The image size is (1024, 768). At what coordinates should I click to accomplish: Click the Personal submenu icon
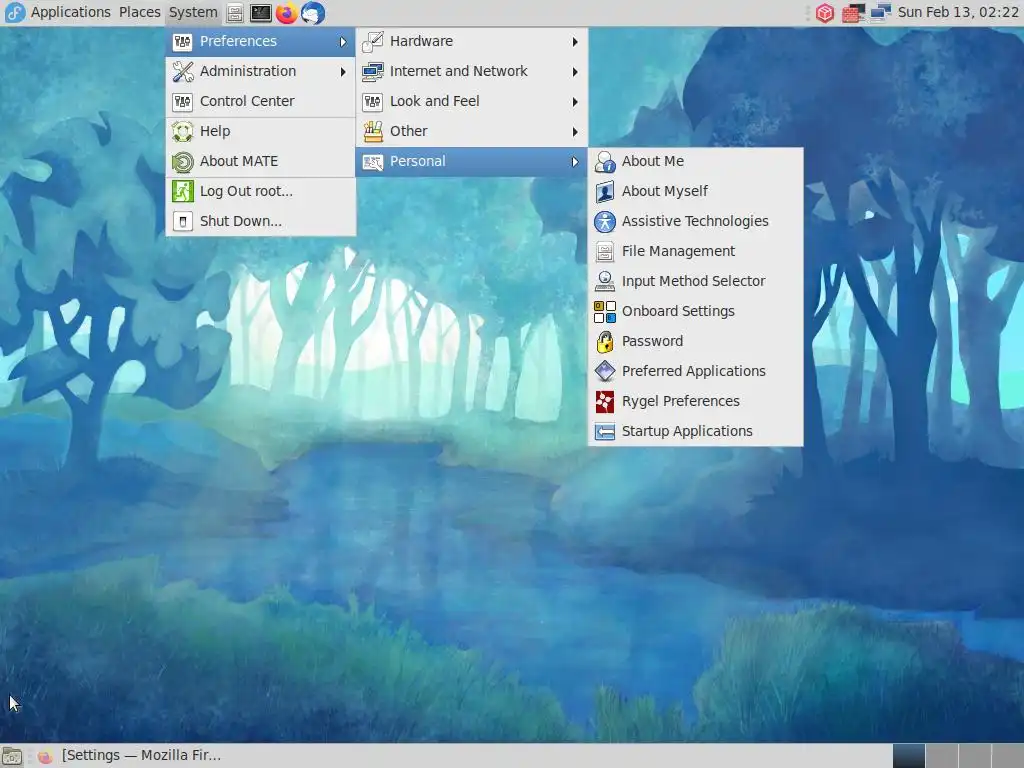coord(373,161)
